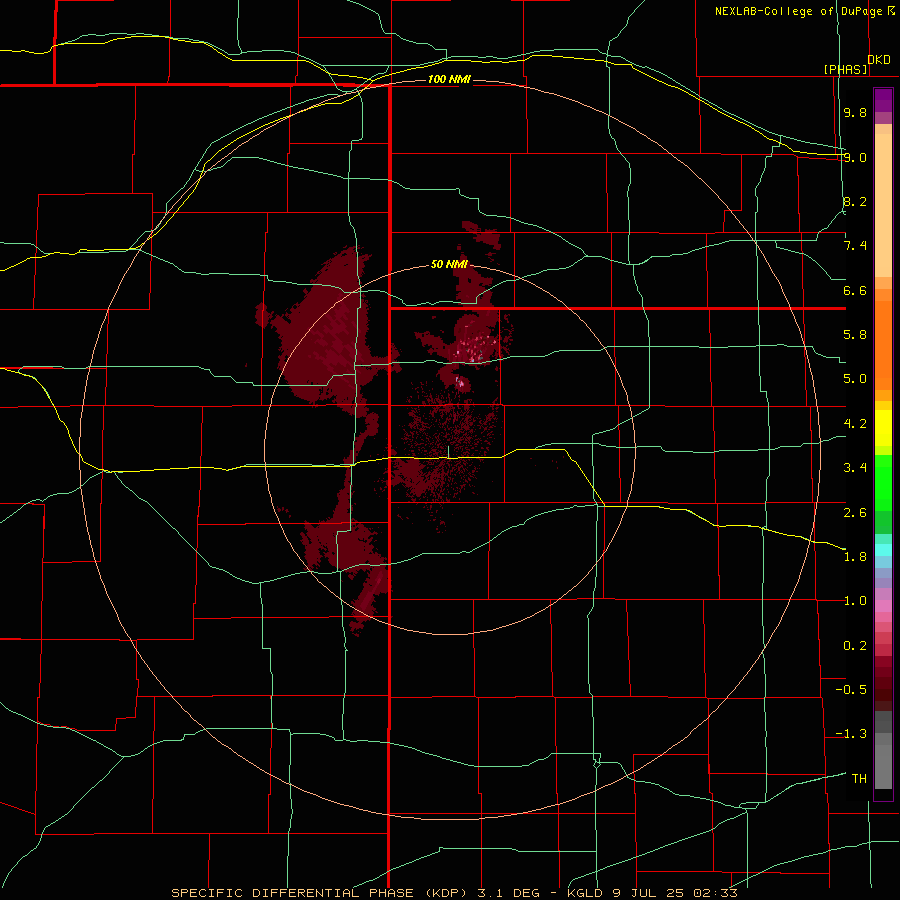Click the 50 NMI range ring label
Image resolution: width=900 pixels, height=900 pixels.
pyautogui.click(x=449, y=264)
